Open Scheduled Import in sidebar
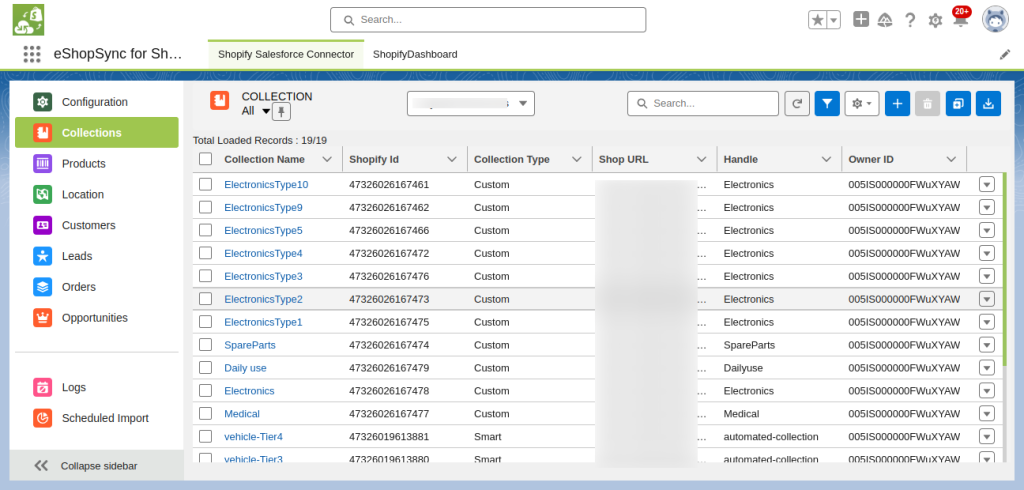This screenshot has width=1024, height=490. 97,418
